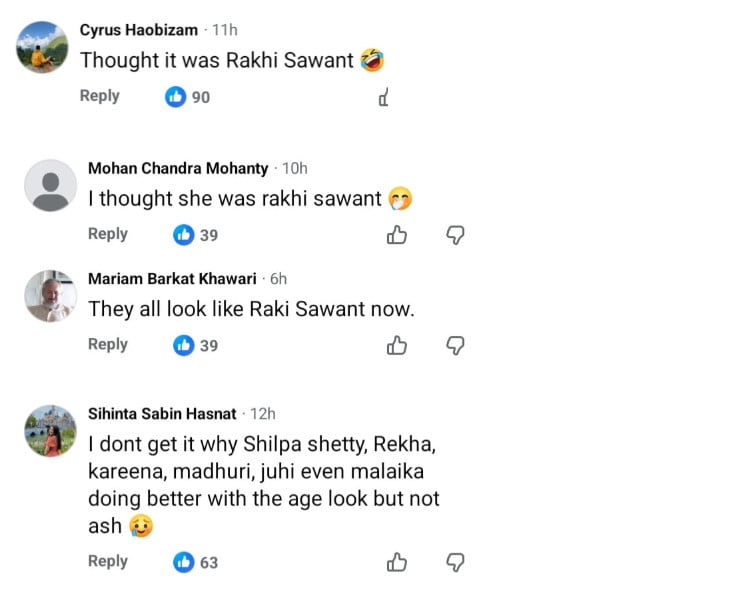Open Cyrus Haobizam's profile name

pos(139,30)
